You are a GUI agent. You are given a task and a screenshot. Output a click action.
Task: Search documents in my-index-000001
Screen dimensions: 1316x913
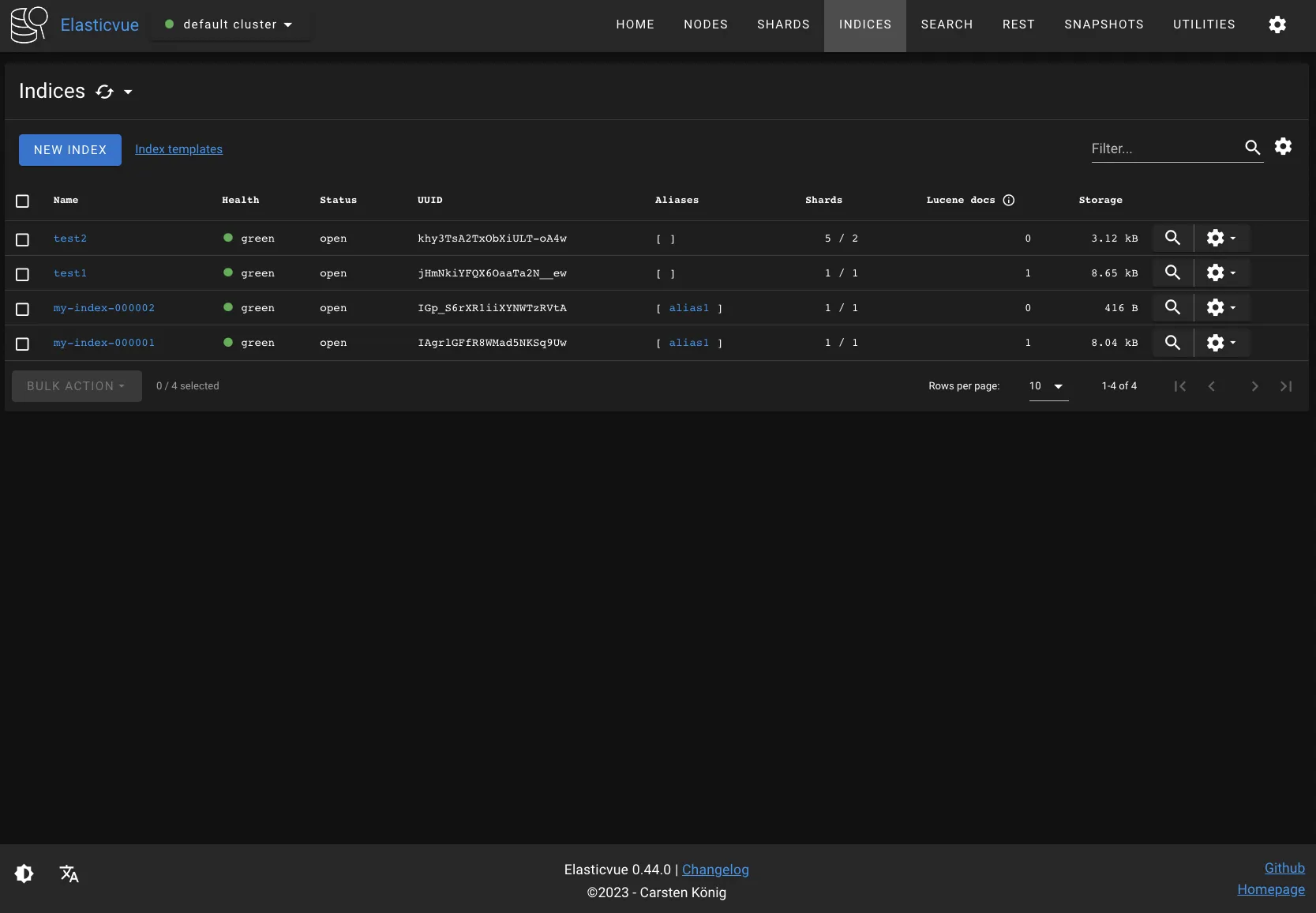tap(1173, 342)
